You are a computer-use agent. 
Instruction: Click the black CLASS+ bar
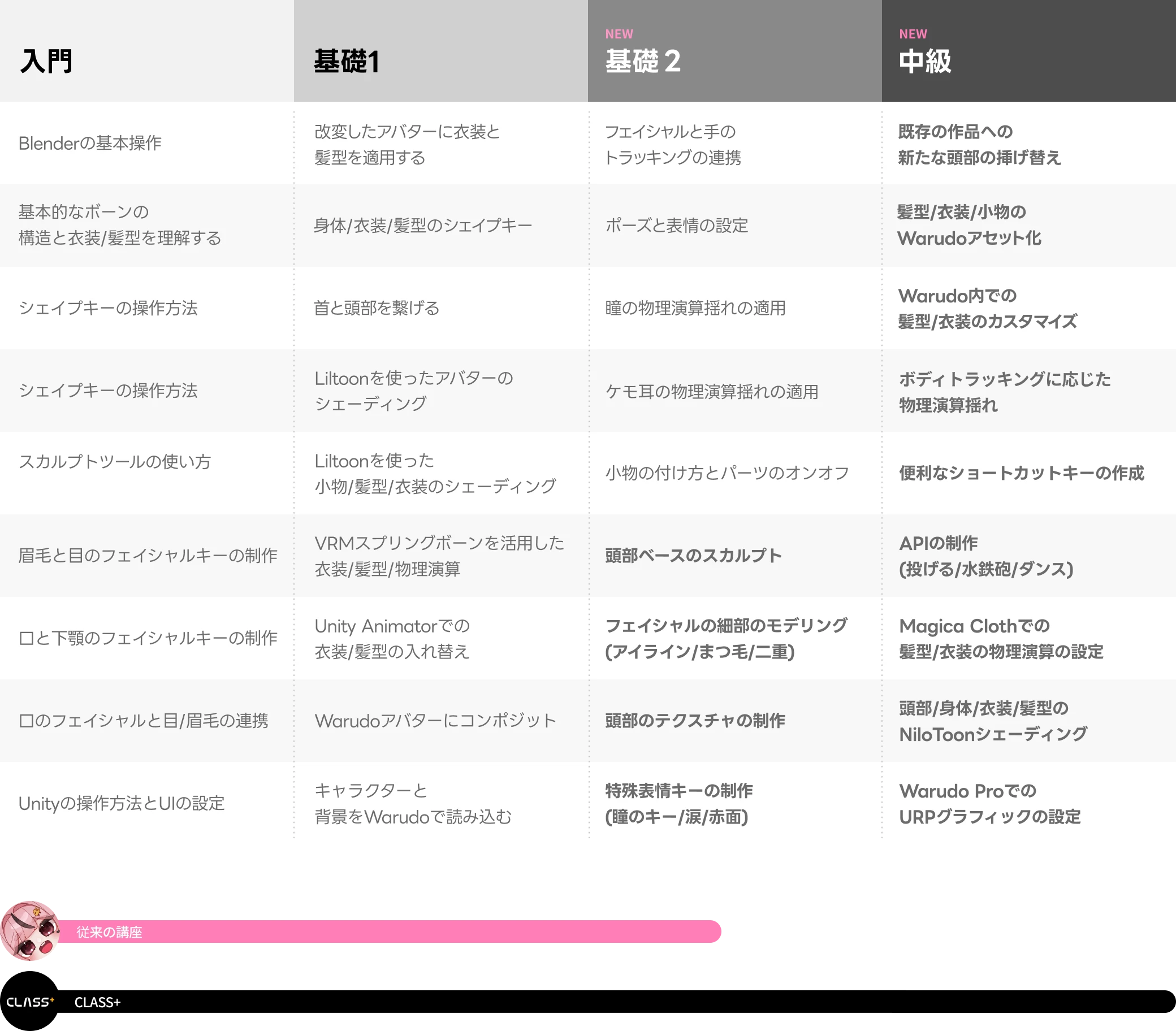pyautogui.click(x=616, y=1002)
